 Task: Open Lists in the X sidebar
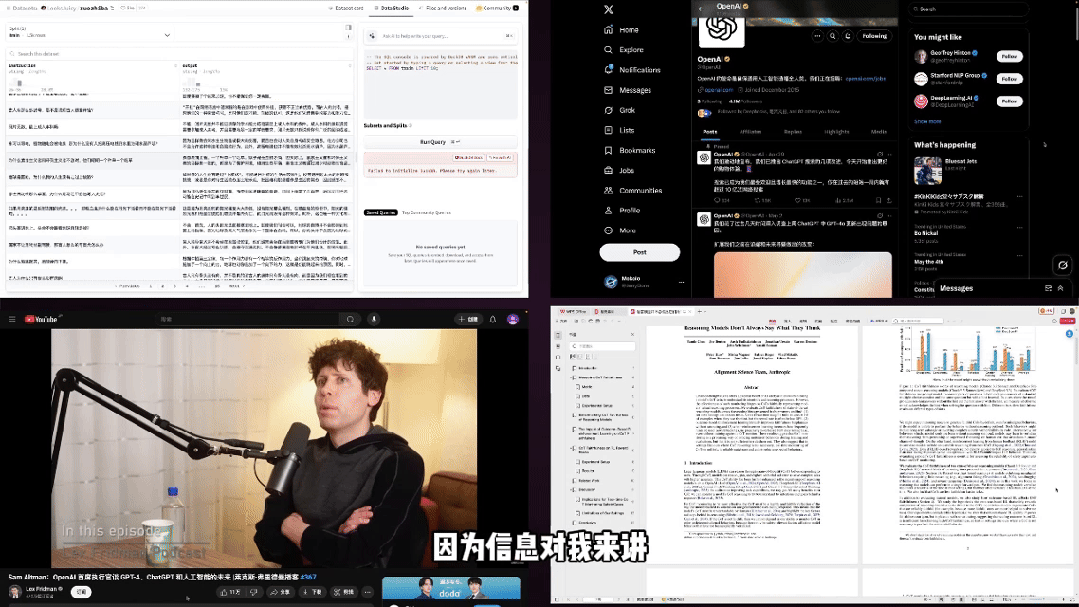point(619,130)
